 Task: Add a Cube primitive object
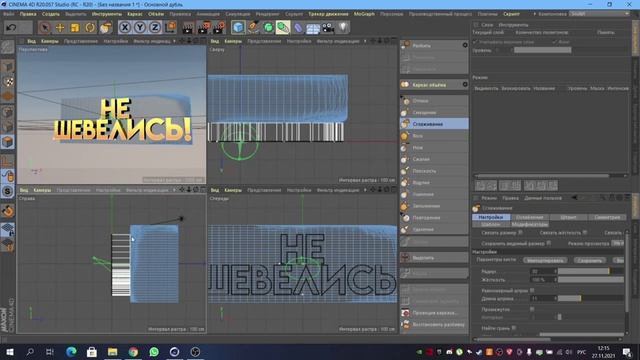(x=238, y=28)
